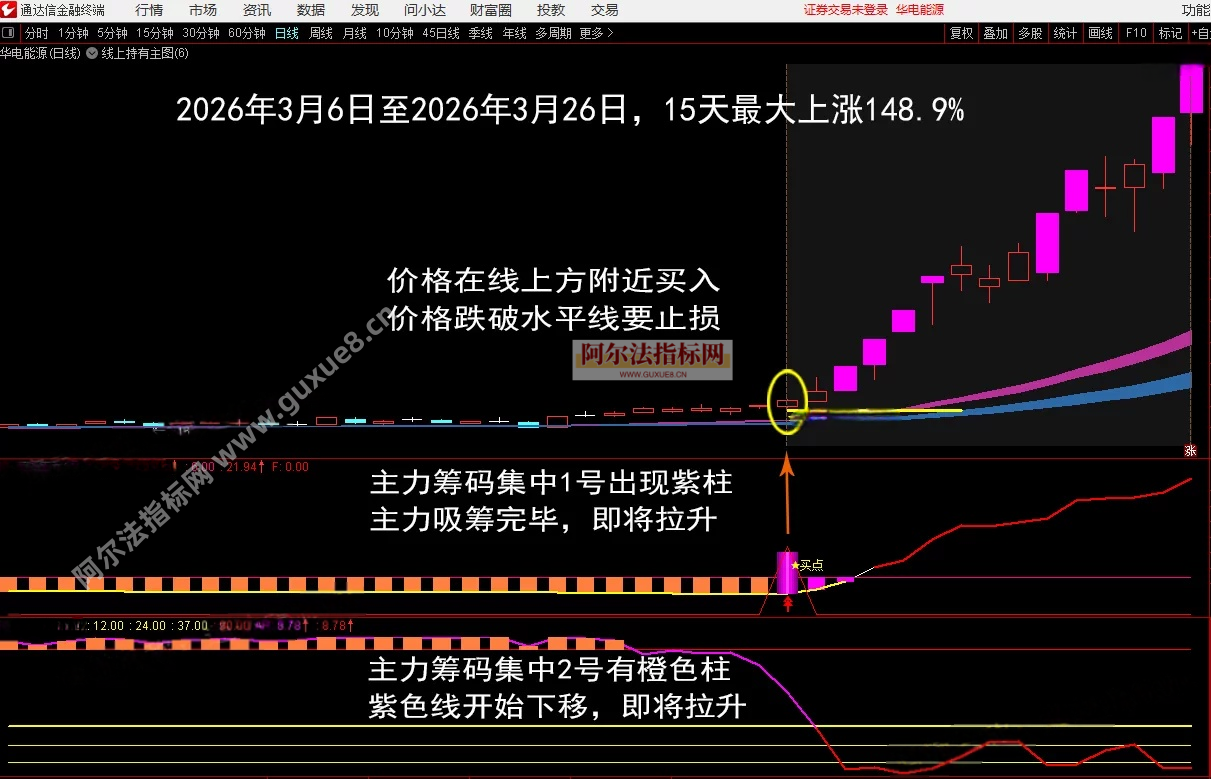Toggle the active 日线 period display
Screen dimensions: 1211x779
(287, 32)
